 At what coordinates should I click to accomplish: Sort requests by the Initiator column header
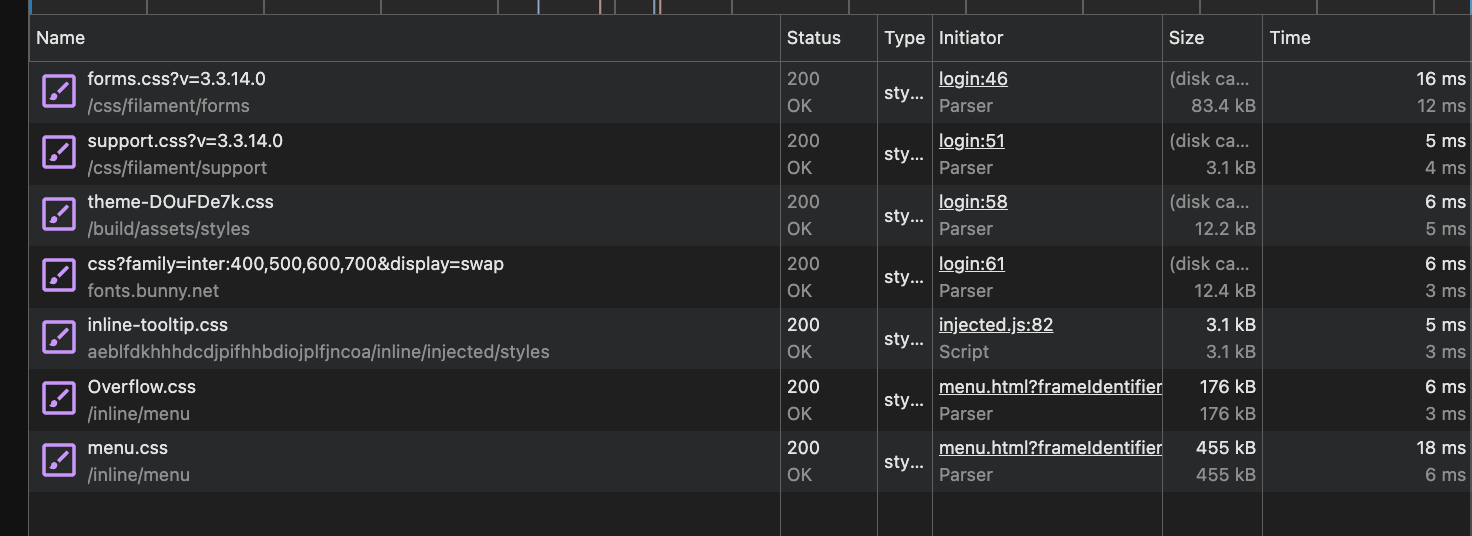pos(971,38)
